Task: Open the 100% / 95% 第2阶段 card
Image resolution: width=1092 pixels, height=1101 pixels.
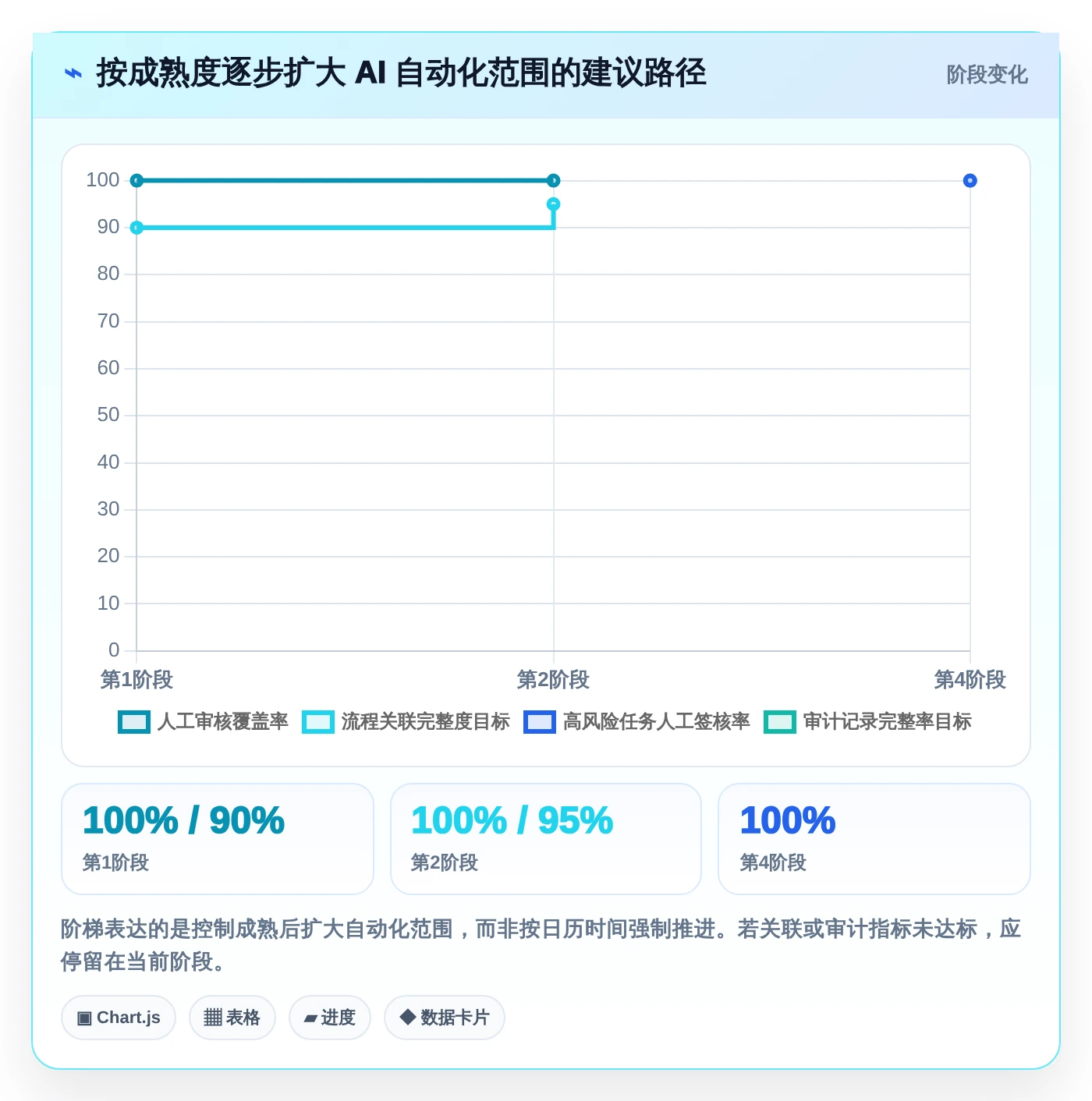Action: tap(546, 839)
